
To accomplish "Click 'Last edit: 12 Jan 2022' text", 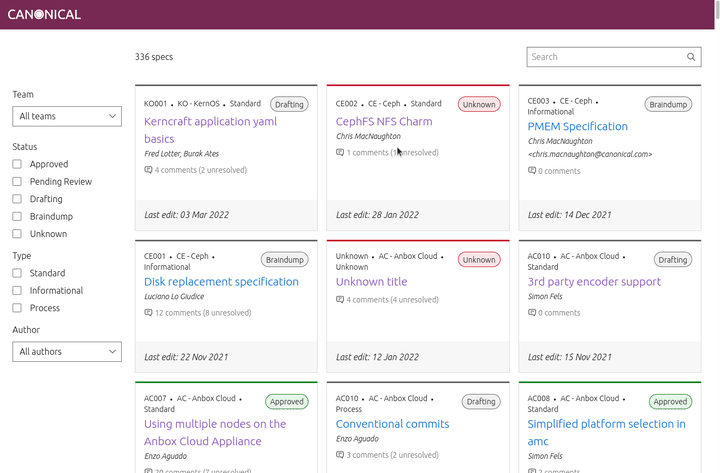I will 377,357.
